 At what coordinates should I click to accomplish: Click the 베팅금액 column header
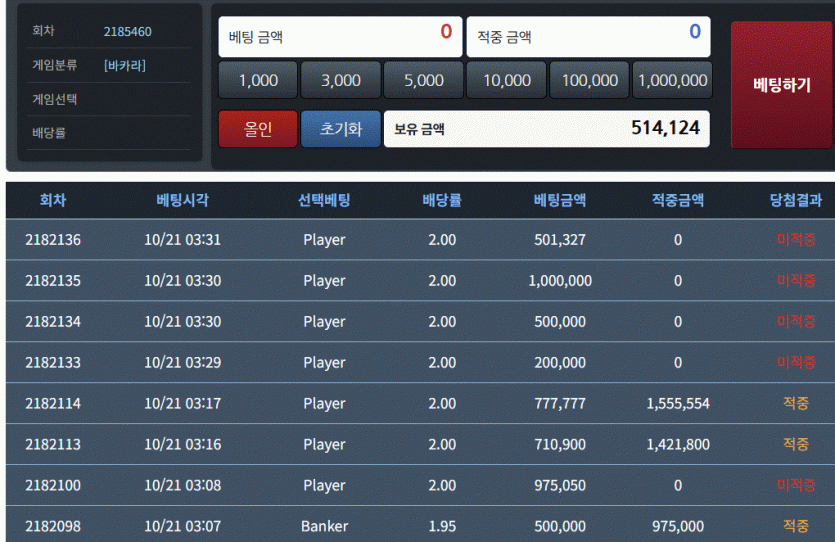point(560,200)
